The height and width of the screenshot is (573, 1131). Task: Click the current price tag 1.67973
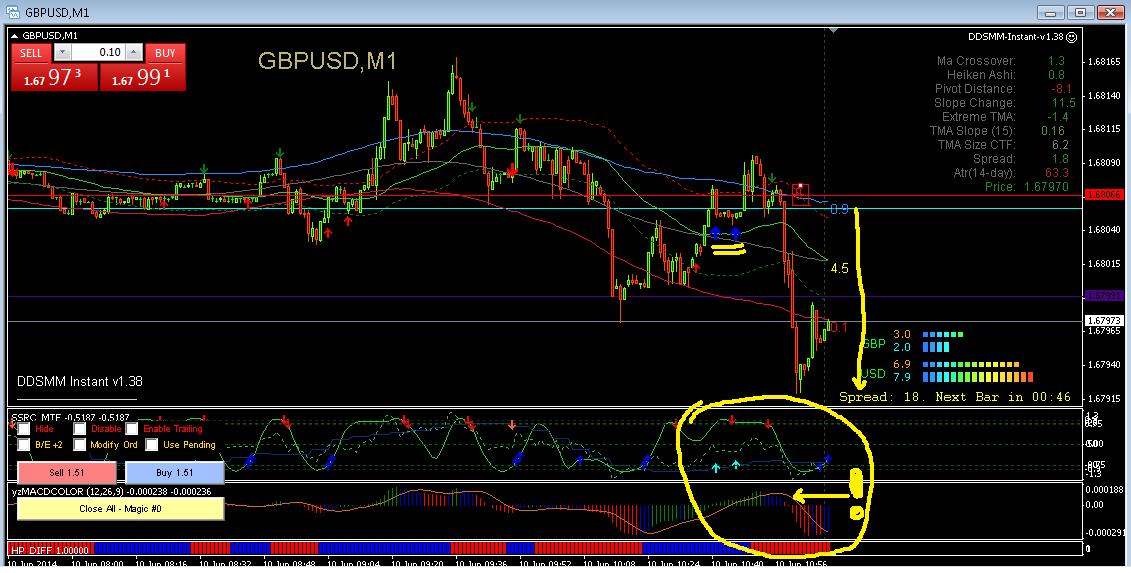tap(1104, 320)
